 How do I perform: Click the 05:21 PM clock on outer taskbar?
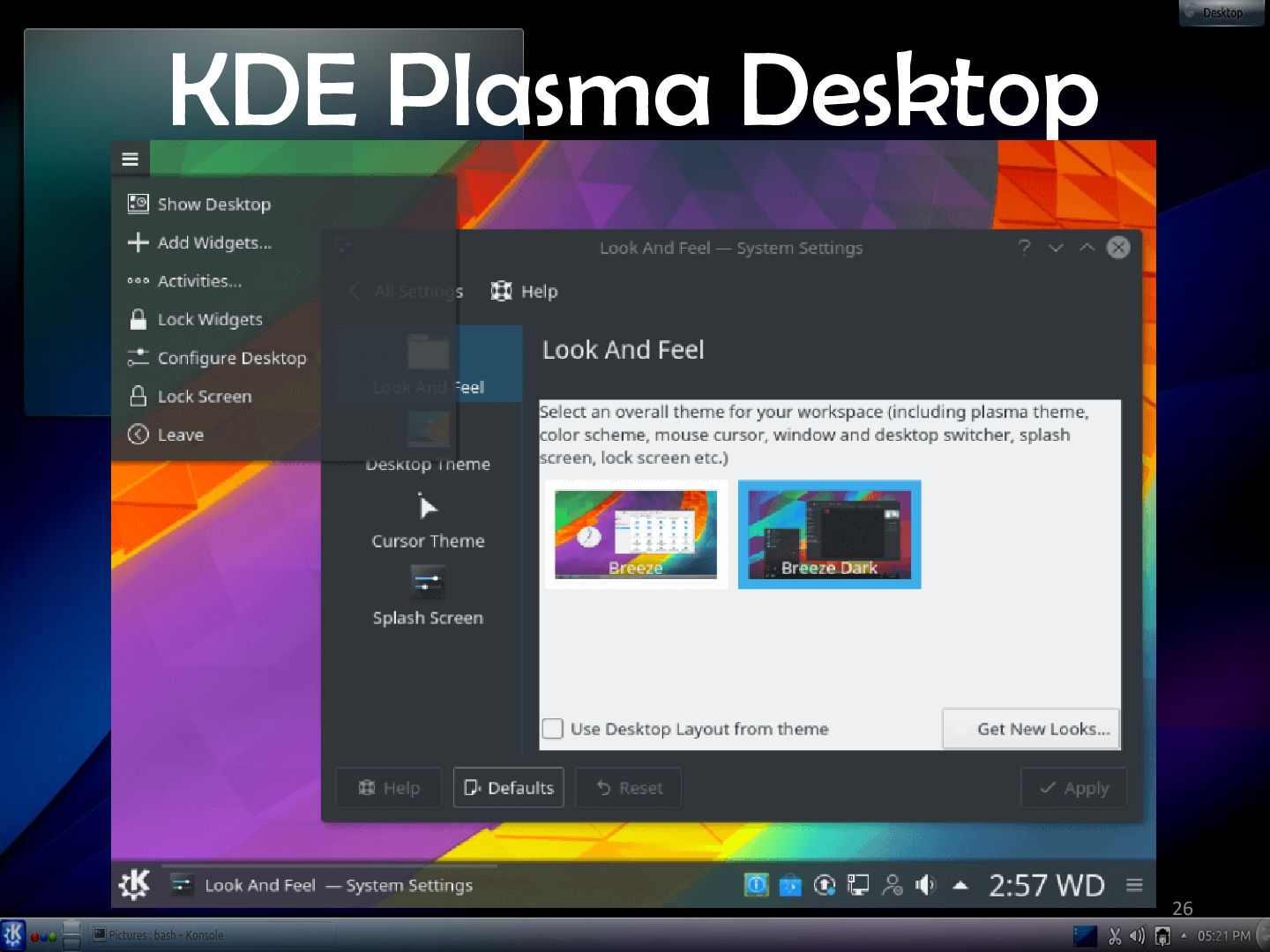(1224, 935)
